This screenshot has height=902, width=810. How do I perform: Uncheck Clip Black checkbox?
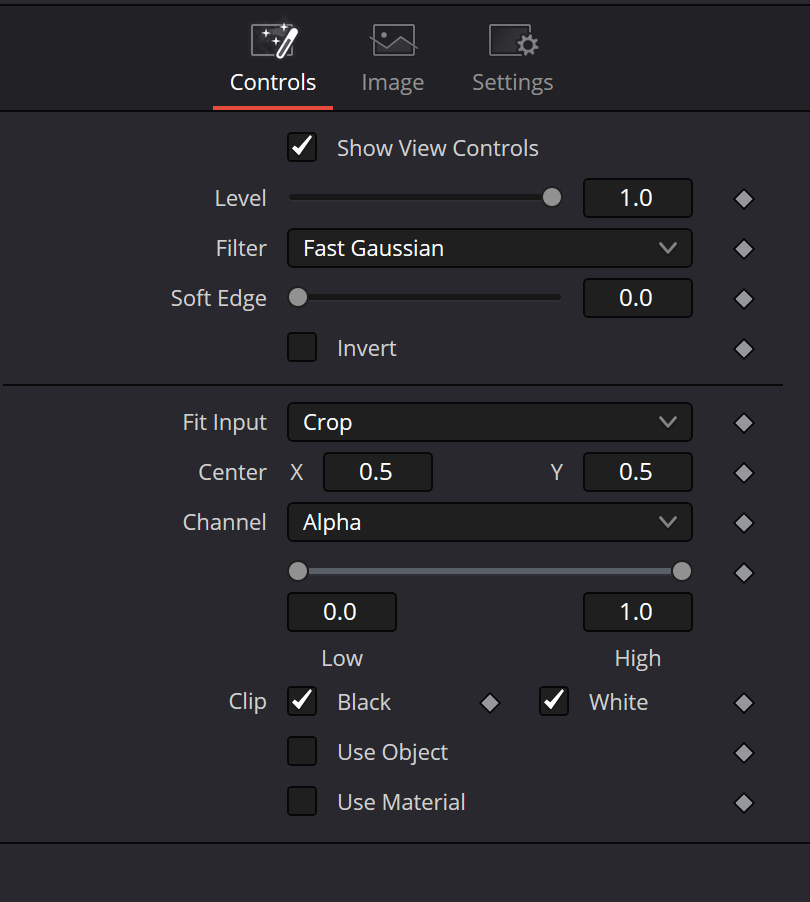pos(302,701)
